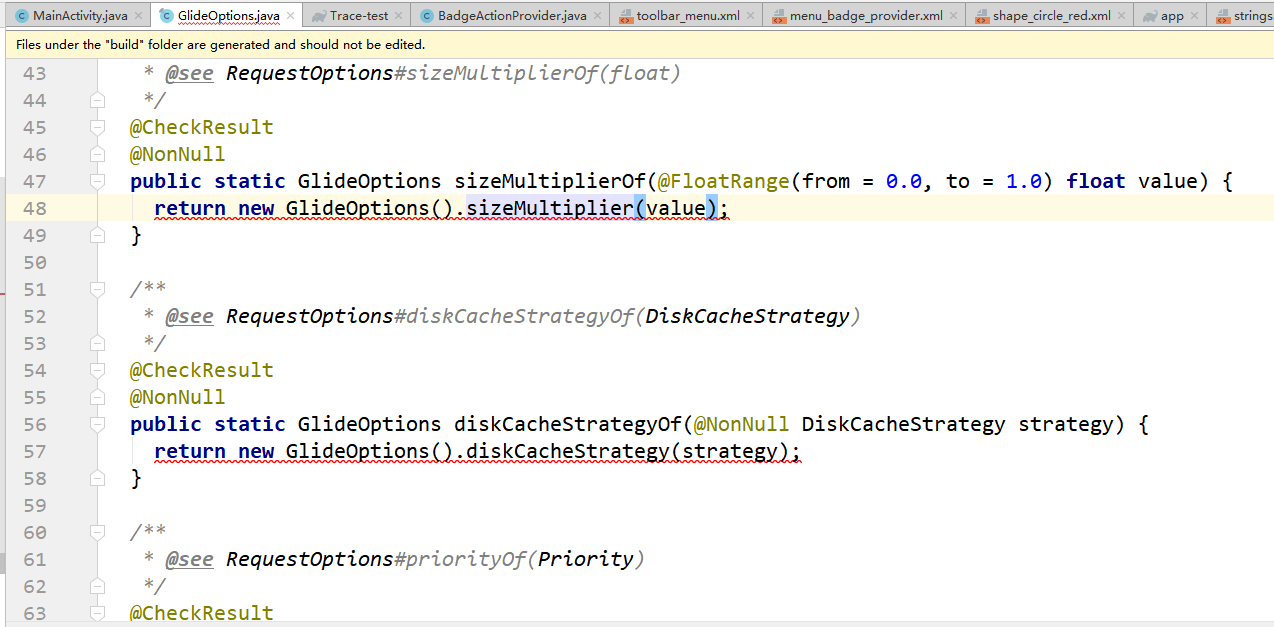Collapse diskCacheStrategyOf method at line 56
1274x627 pixels.
97,424
